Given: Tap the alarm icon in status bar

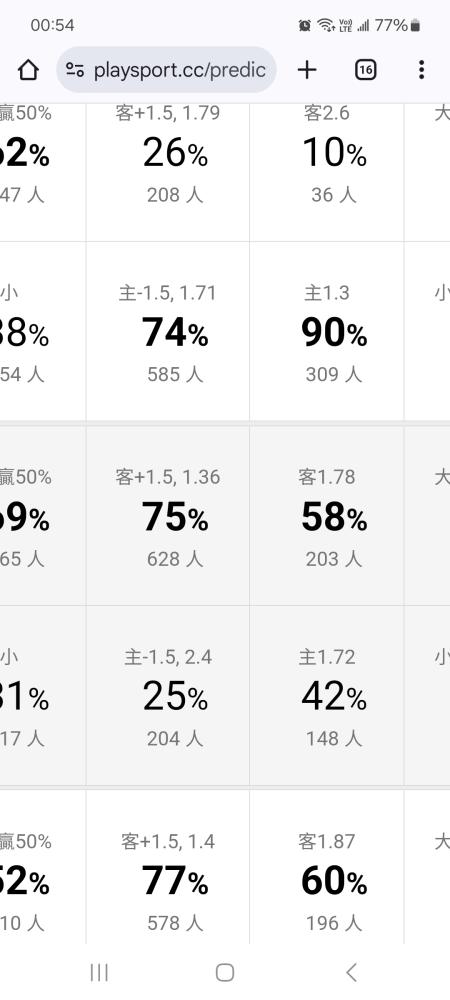Looking at the screenshot, I should coord(305,26).
